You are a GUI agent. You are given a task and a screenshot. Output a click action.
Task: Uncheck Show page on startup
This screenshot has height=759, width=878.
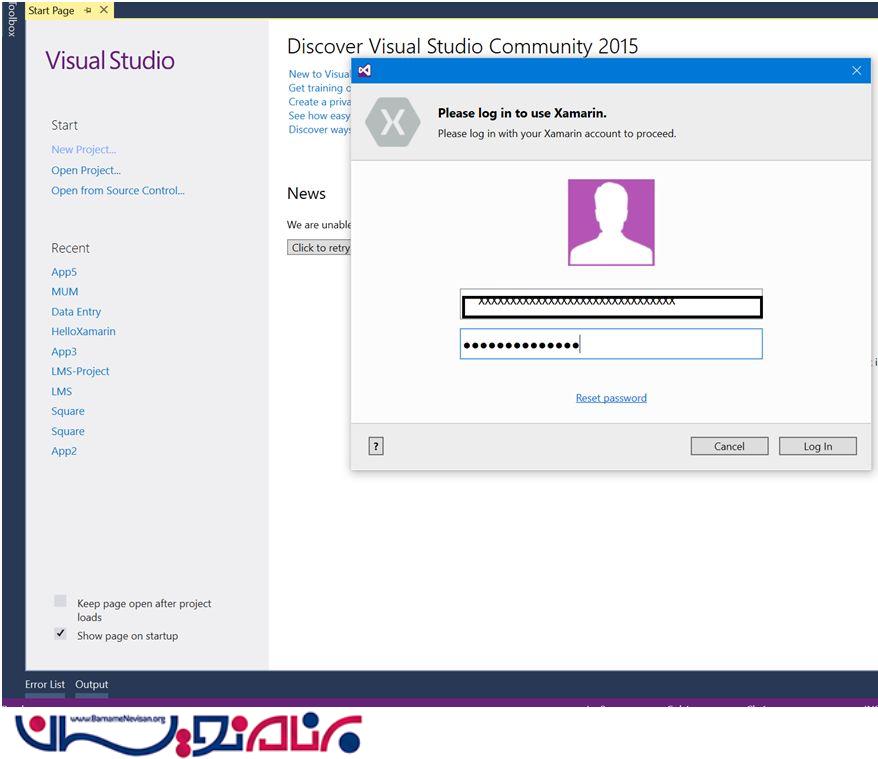(x=61, y=634)
